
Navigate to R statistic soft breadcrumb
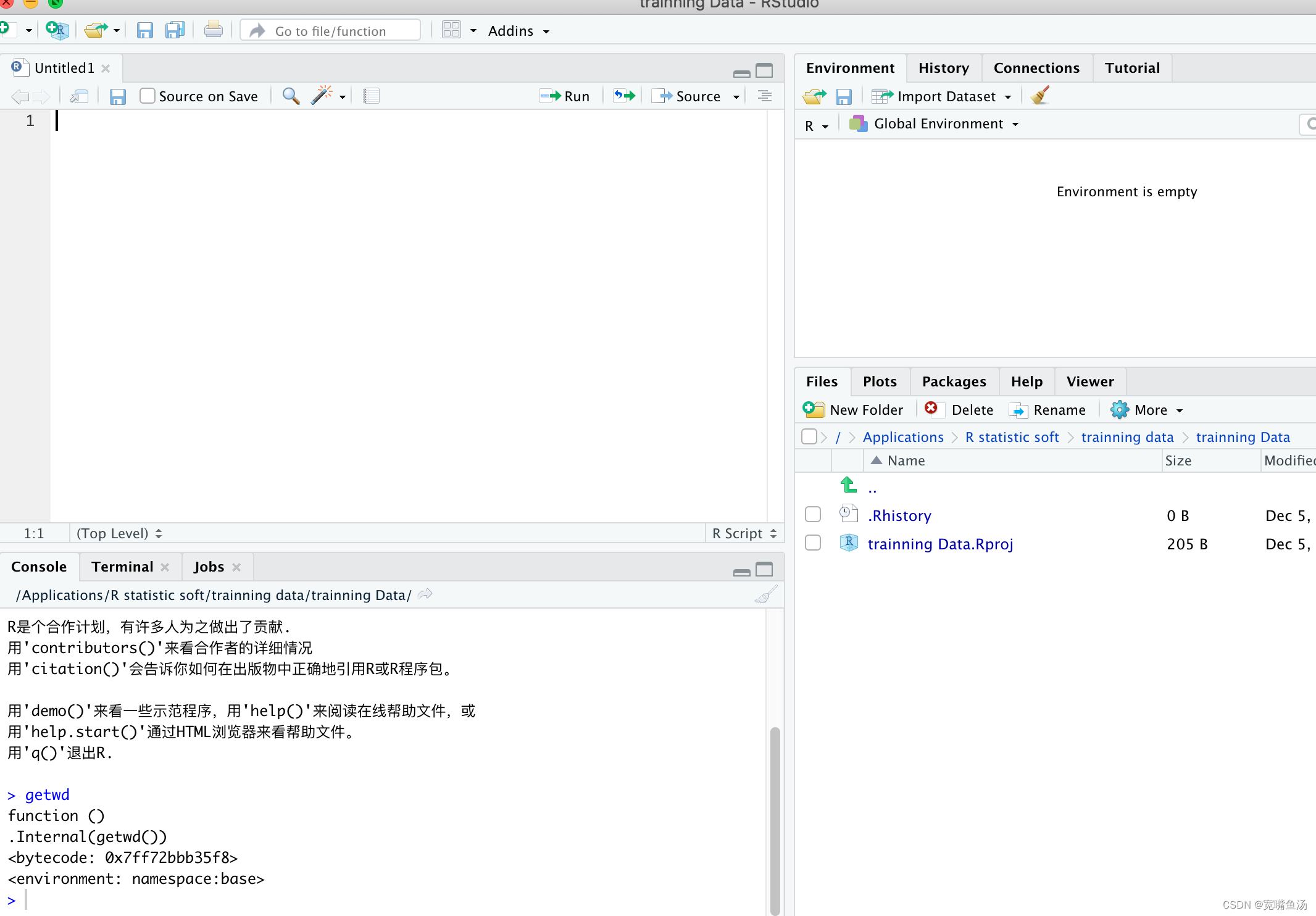(1012, 437)
